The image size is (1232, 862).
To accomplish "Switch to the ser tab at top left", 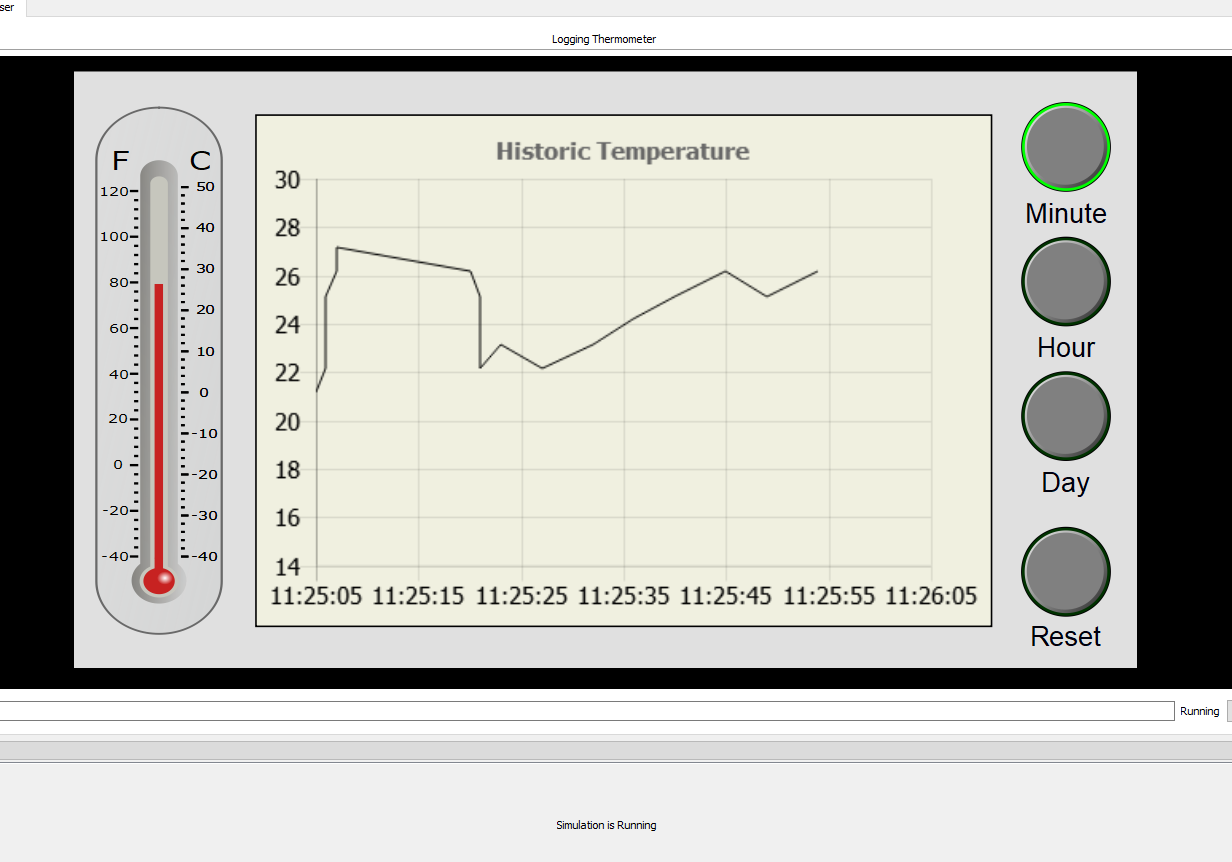I will 7,7.
